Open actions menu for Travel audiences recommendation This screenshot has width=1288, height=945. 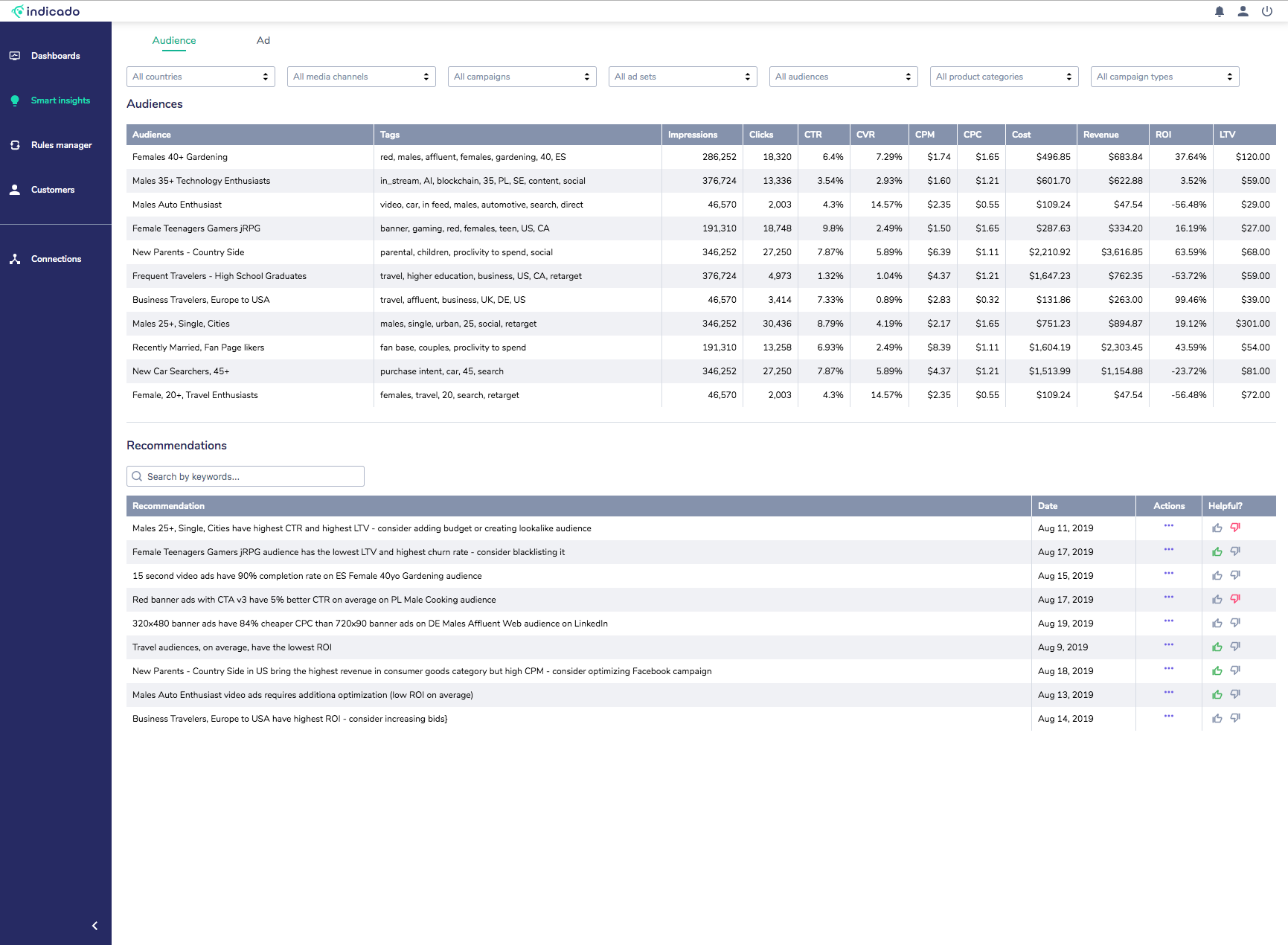[1169, 645]
